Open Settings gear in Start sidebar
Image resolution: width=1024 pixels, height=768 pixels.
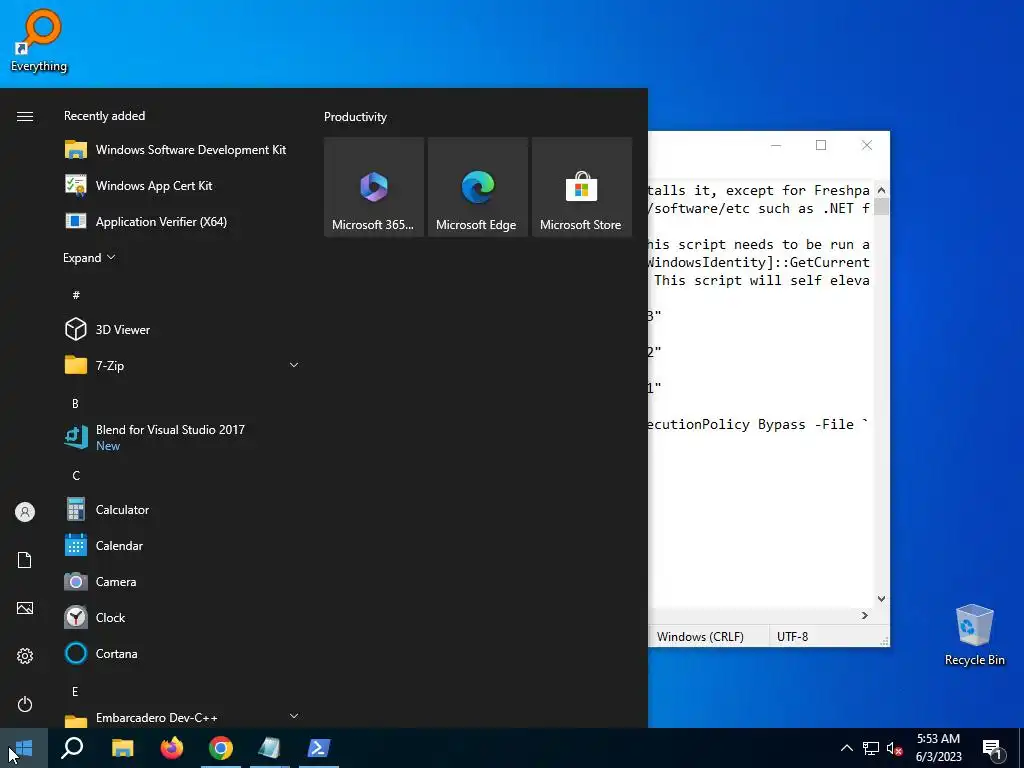coord(25,656)
